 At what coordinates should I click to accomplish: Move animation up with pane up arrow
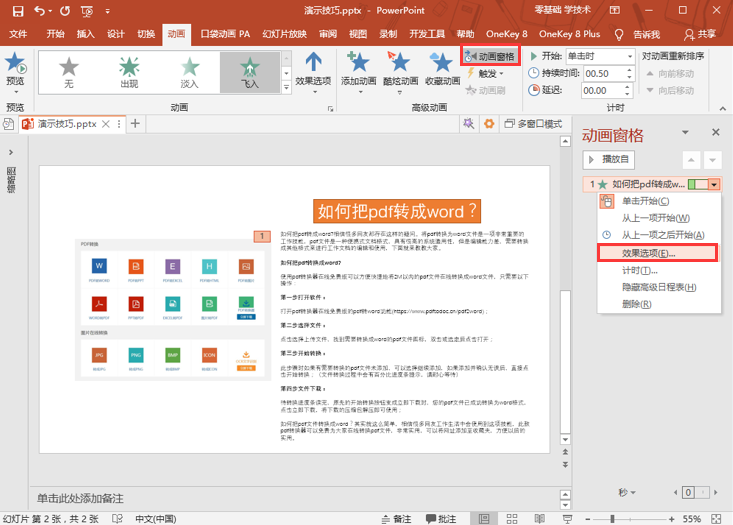tap(691, 160)
